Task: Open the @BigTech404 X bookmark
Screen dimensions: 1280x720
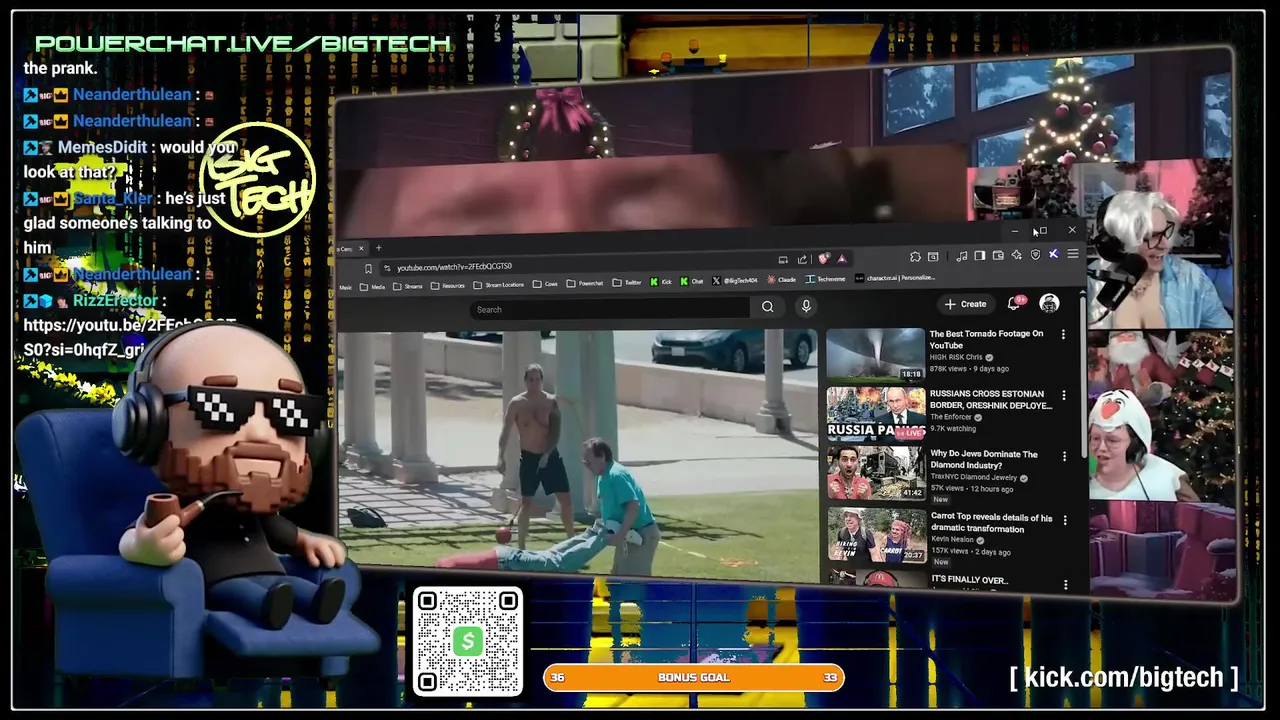Action: [x=735, y=281]
